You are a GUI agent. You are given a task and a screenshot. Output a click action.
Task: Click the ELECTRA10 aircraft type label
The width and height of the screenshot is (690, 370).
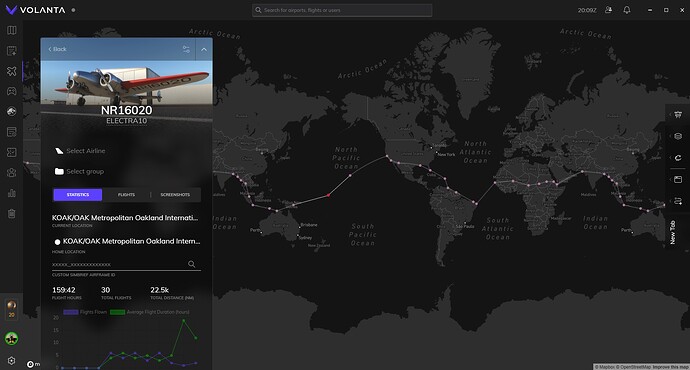tap(127, 121)
